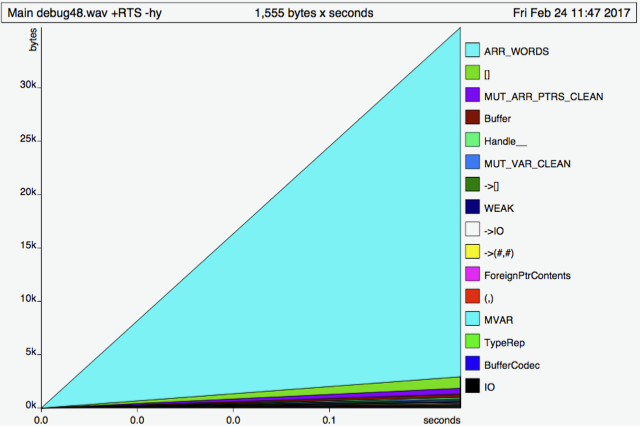This screenshot has width=640, height=426.
Task: Click the dark red Buffer legend swatch
Action: [x=472, y=118]
